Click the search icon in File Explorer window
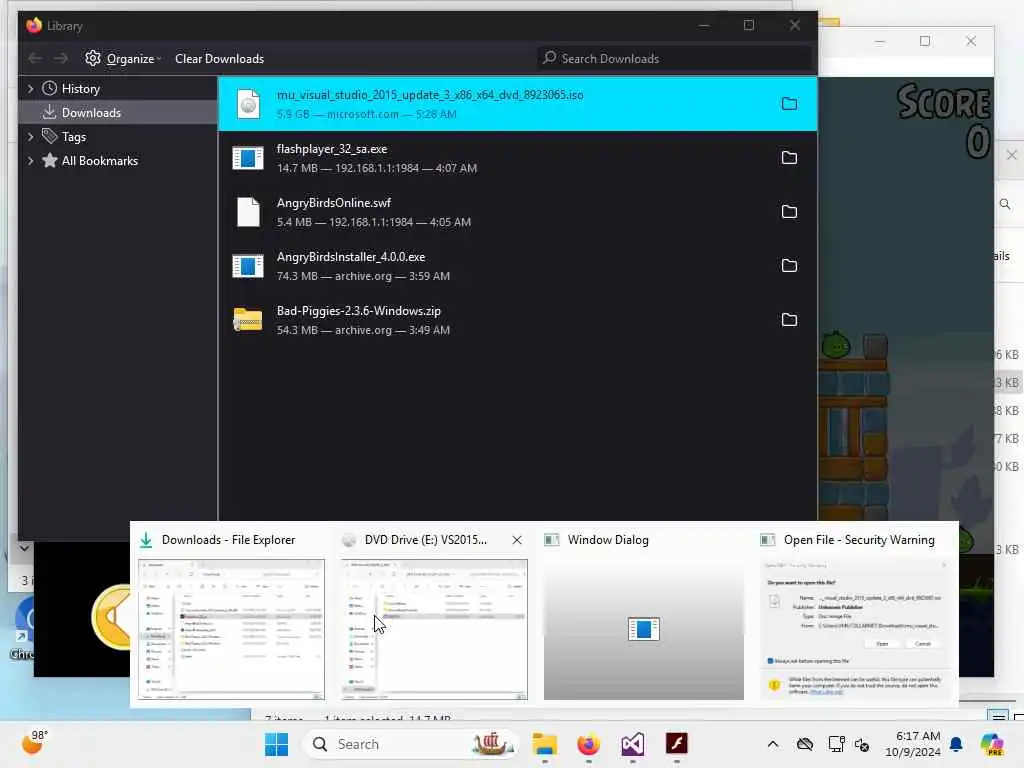The width and height of the screenshot is (1024, 768). (x=1005, y=204)
